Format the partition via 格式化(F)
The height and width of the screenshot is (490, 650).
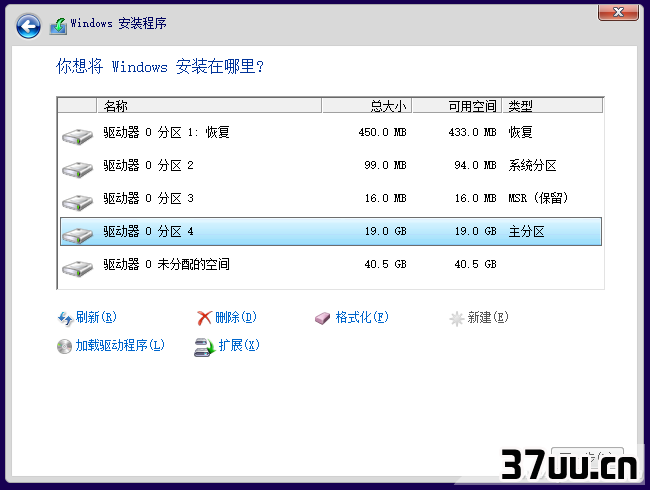click(362, 317)
